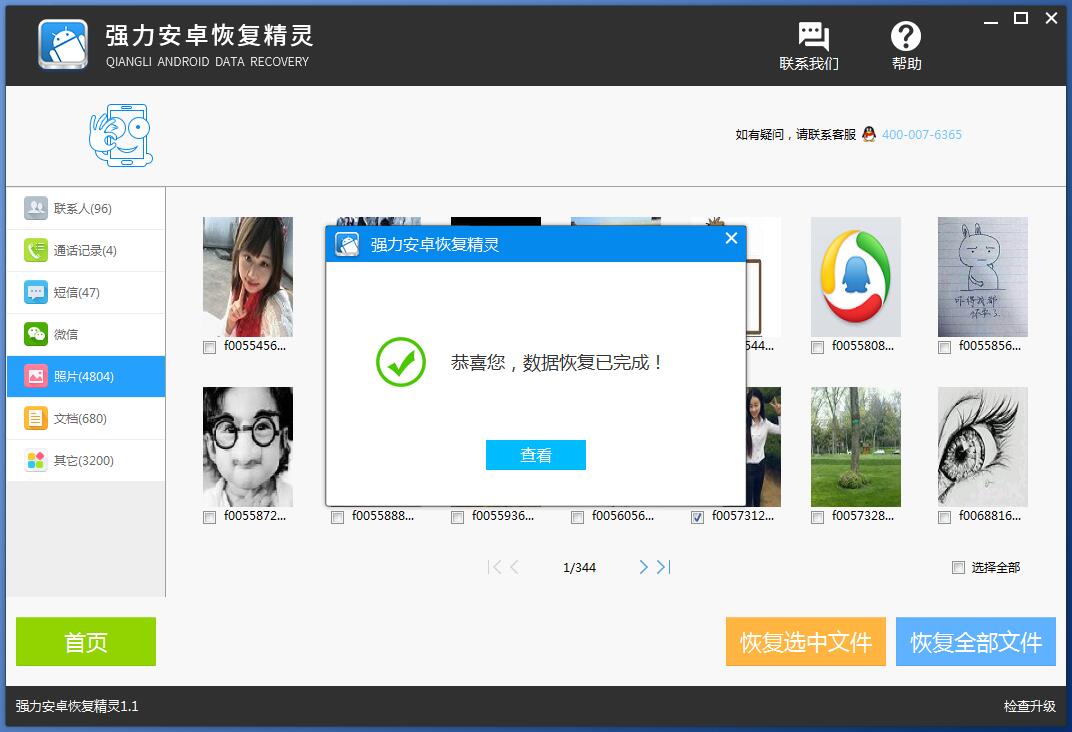Uncheck the f0057312 photo checkbox
This screenshot has width=1072, height=732.
pos(697,517)
